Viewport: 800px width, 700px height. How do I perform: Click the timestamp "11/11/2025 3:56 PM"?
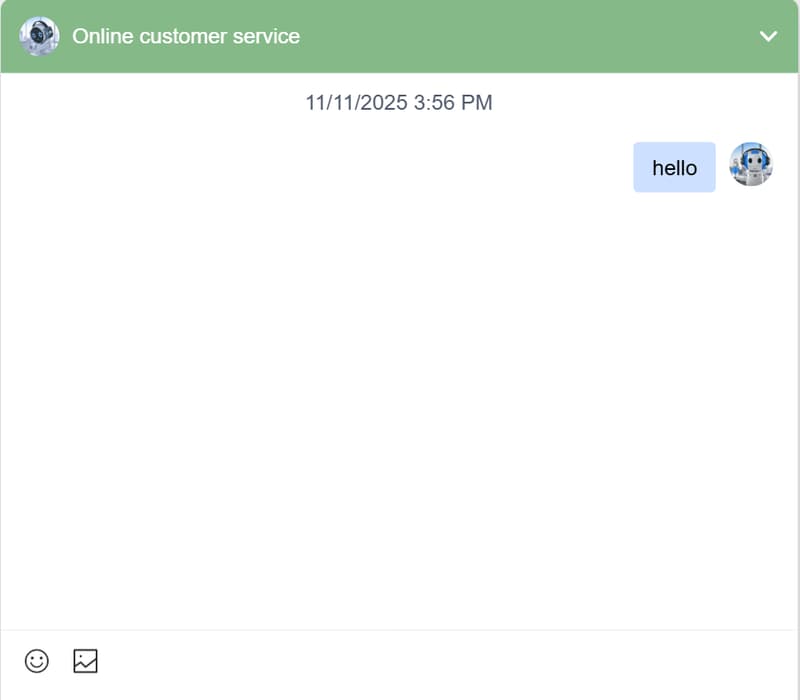[399, 103]
